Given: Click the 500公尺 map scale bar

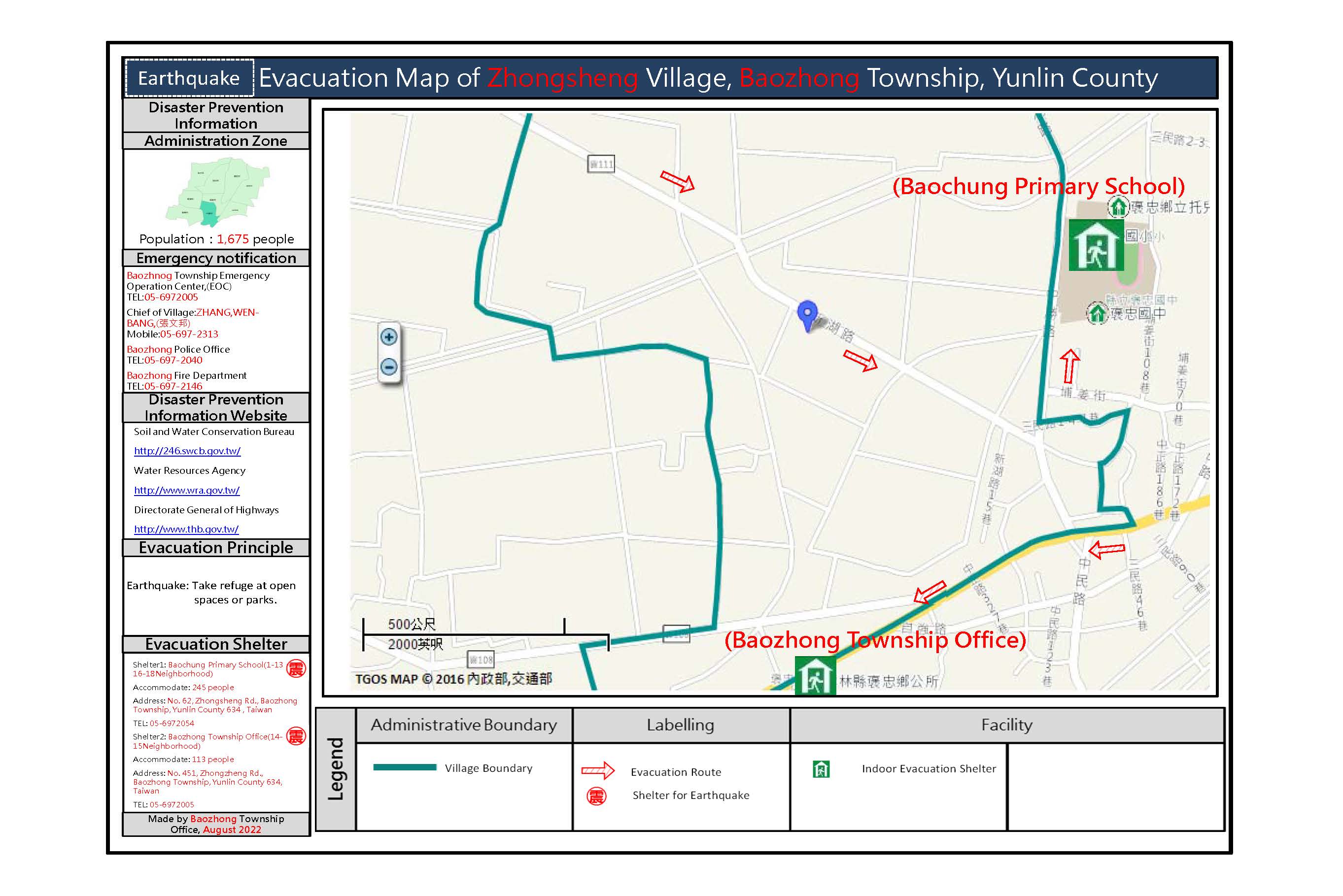Looking at the screenshot, I should tap(485, 634).
